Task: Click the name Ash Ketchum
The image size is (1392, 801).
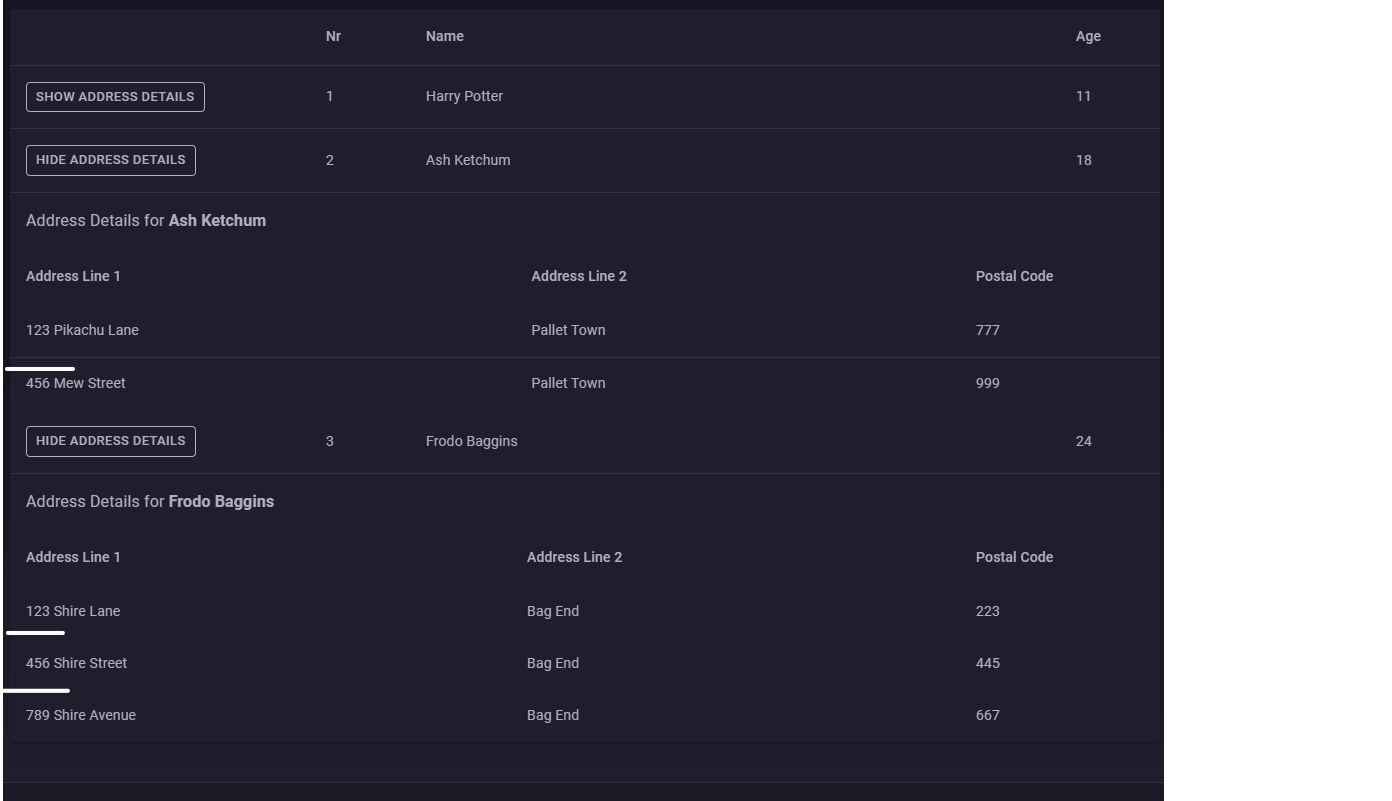Action: click(x=468, y=160)
